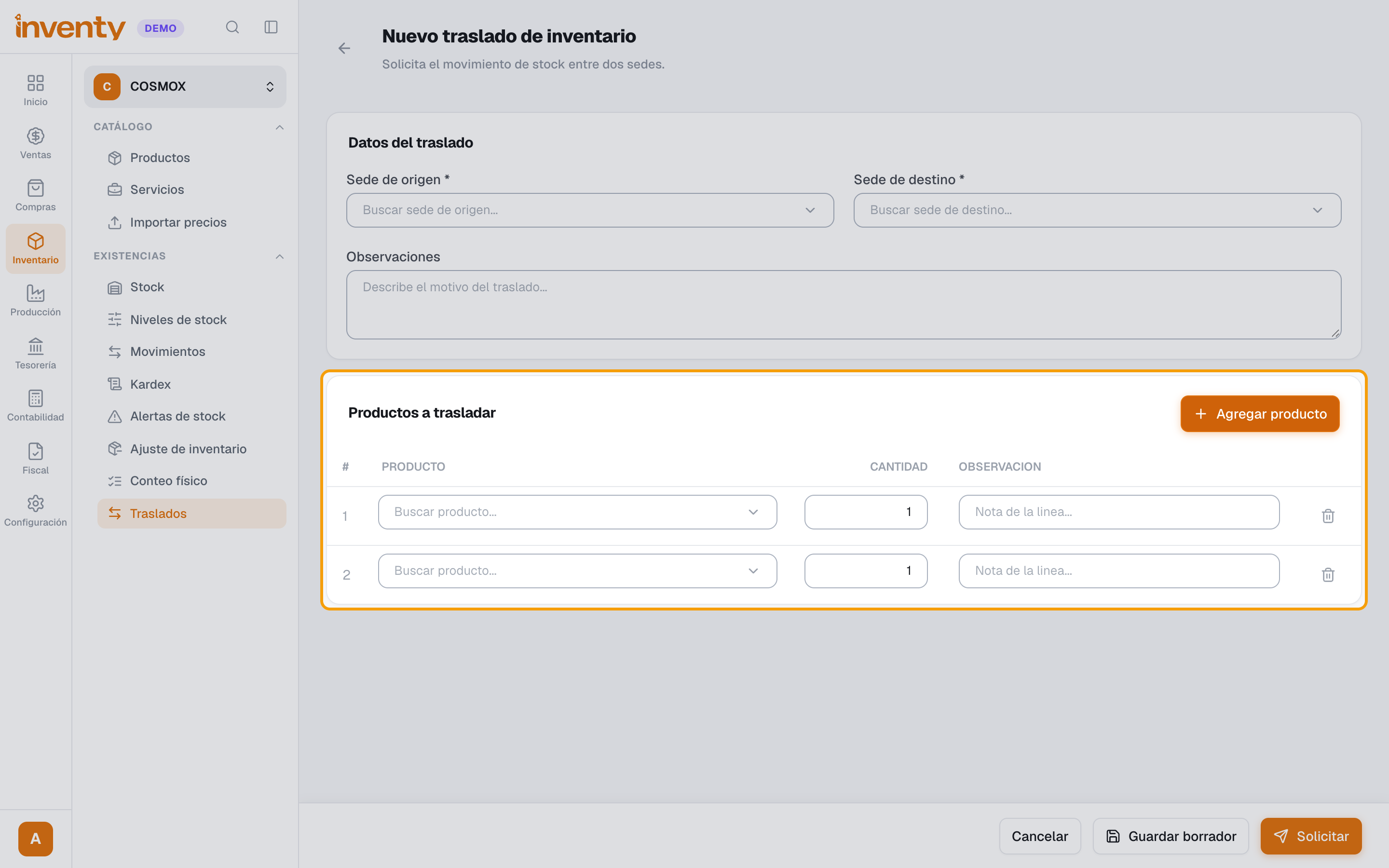Go back using the arrow icon

tap(344, 48)
